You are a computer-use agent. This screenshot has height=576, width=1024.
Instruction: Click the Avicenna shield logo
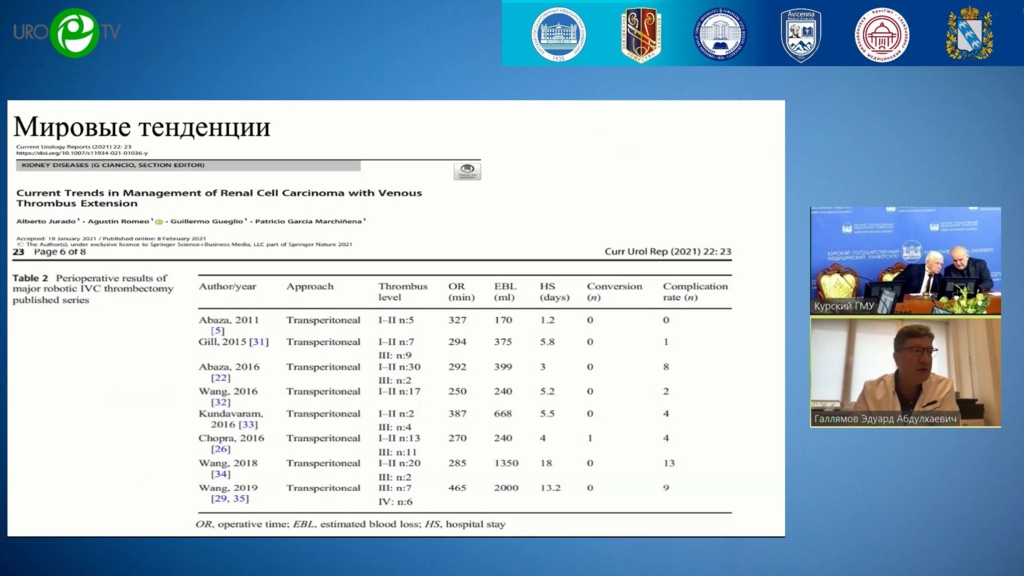(801, 35)
